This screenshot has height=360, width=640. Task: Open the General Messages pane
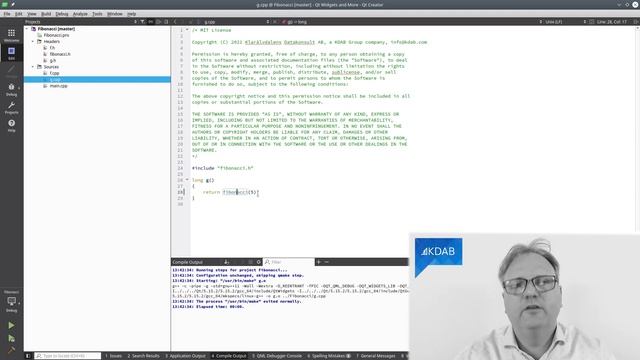point(376,356)
